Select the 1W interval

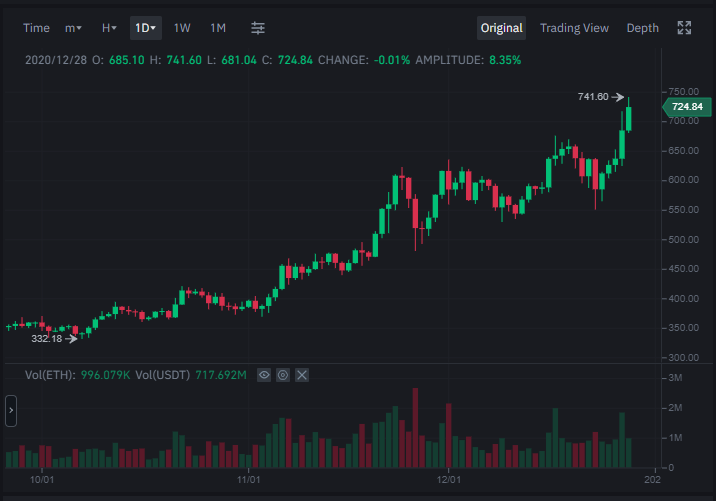182,28
